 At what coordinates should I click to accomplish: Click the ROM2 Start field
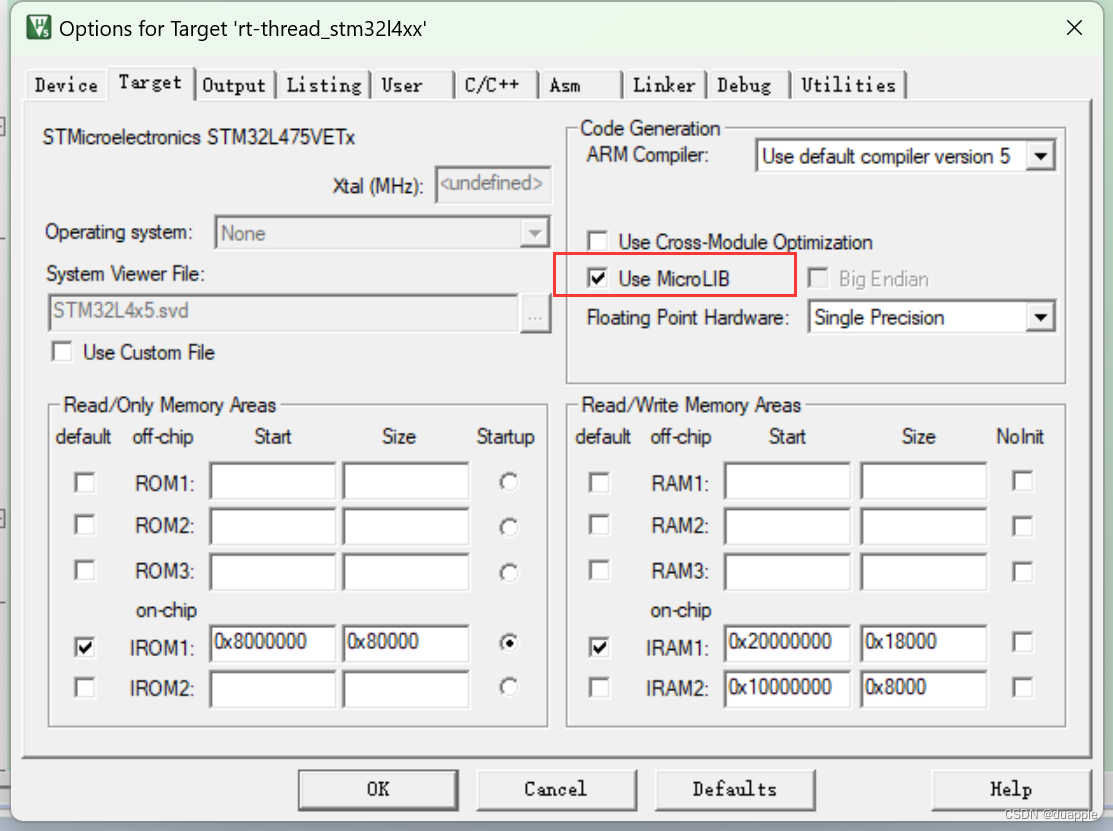(x=273, y=526)
